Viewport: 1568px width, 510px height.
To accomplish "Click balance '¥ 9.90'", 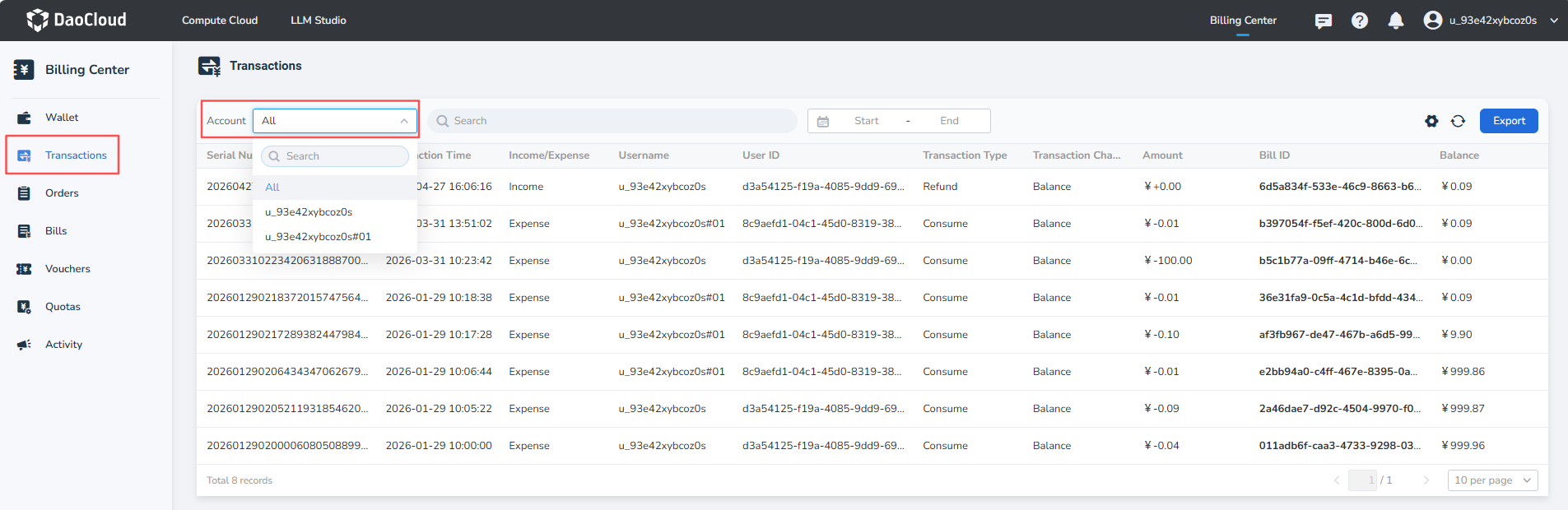I will click(x=1457, y=335).
